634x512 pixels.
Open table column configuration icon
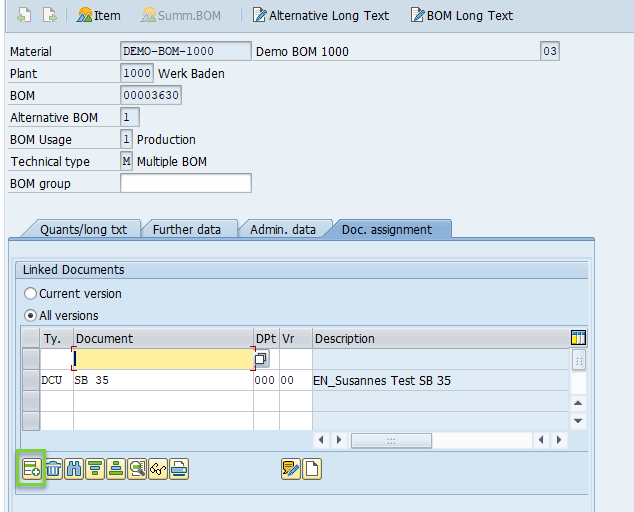[x=579, y=337]
